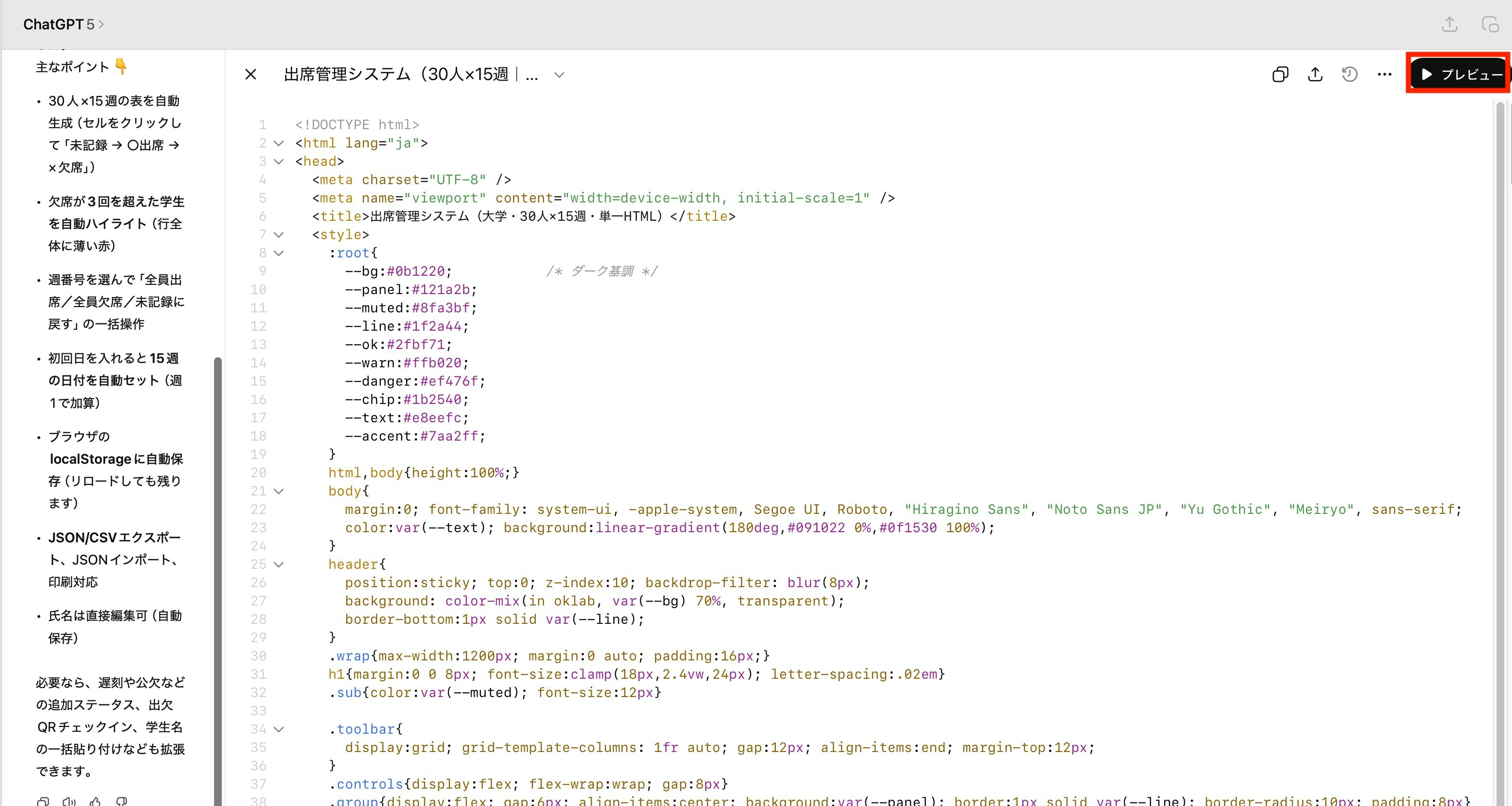Collapse the head tag fold on line 3
The height and width of the screenshot is (806, 1512).
click(279, 161)
